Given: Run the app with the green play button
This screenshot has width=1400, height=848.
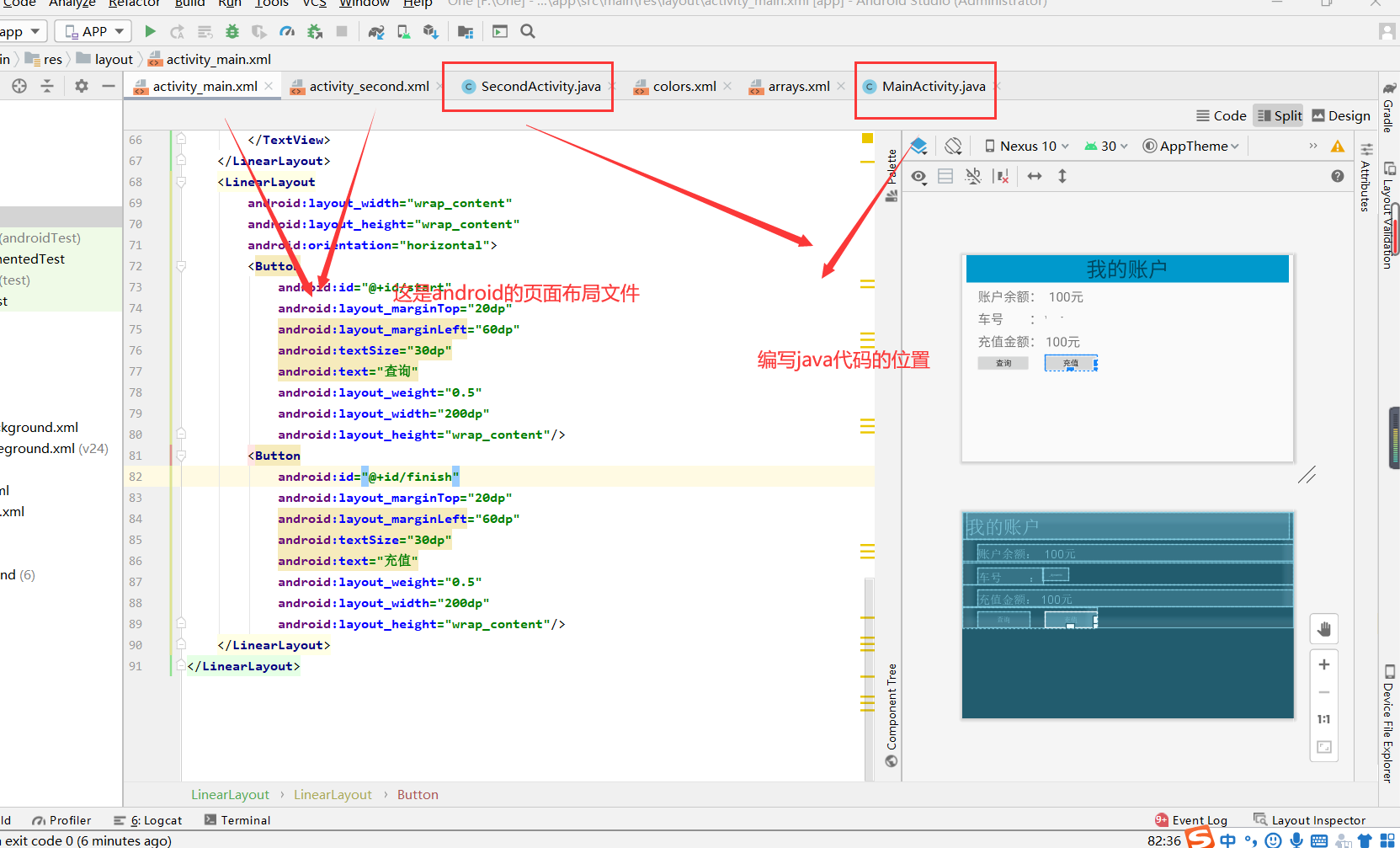Looking at the screenshot, I should point(150,31).
